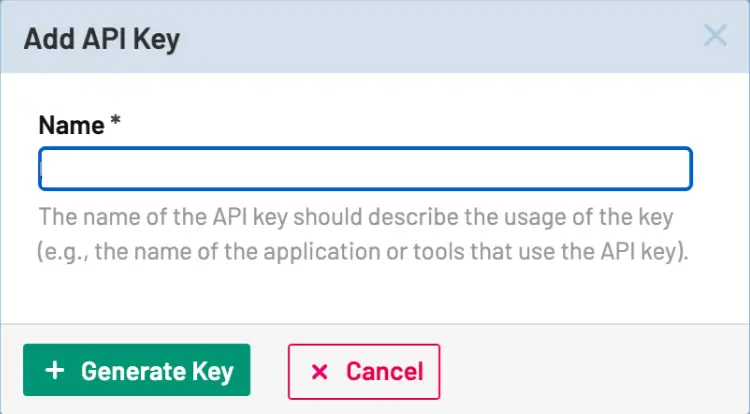The image size is (750, 414).
Task: Focus the Name text input field
Action: click(x=365, y=169)
